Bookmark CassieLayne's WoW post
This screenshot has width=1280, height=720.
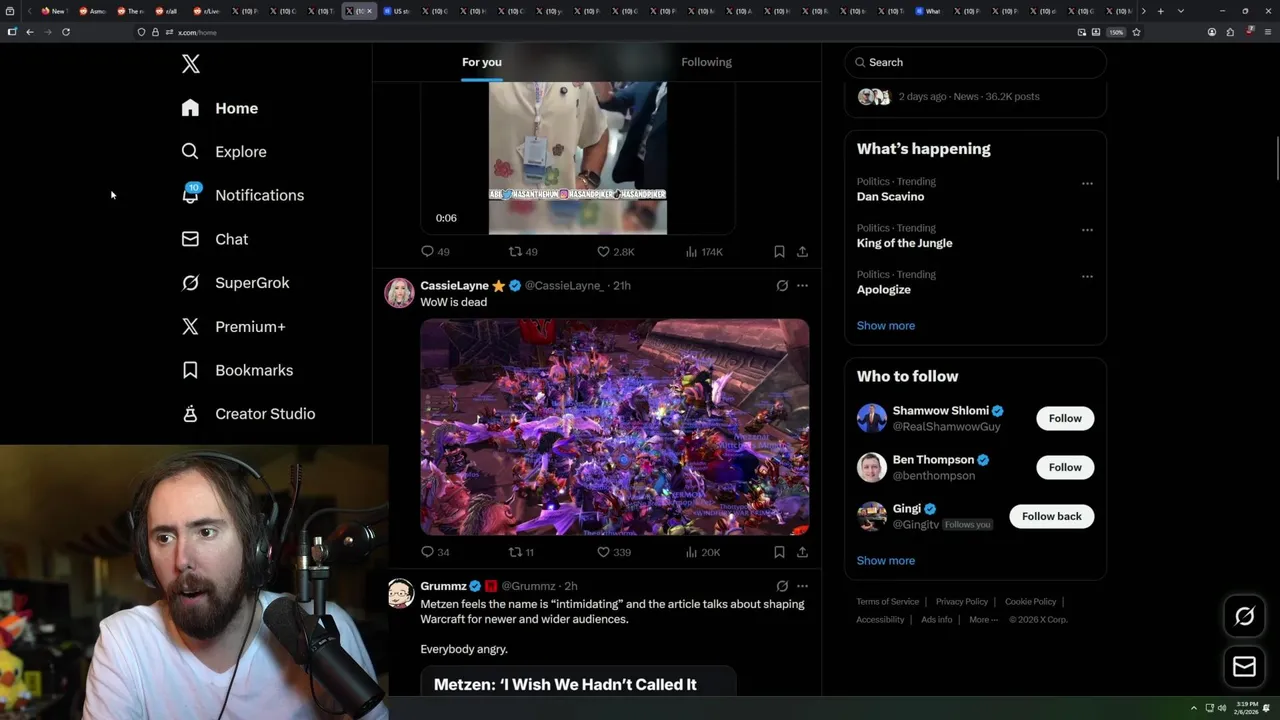[779, 552]
